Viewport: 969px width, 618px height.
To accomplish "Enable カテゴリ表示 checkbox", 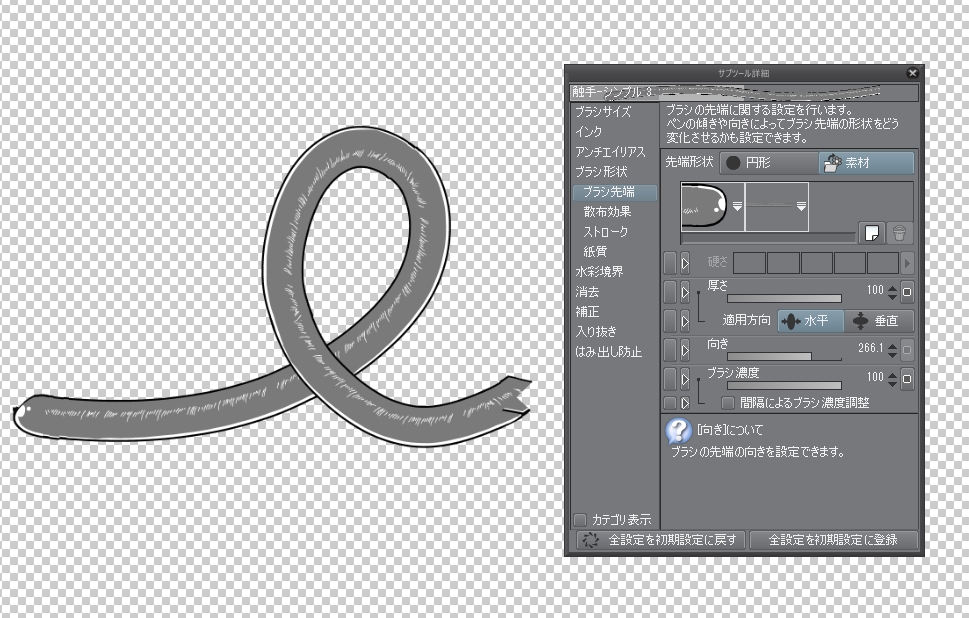I will coord(580,520).
